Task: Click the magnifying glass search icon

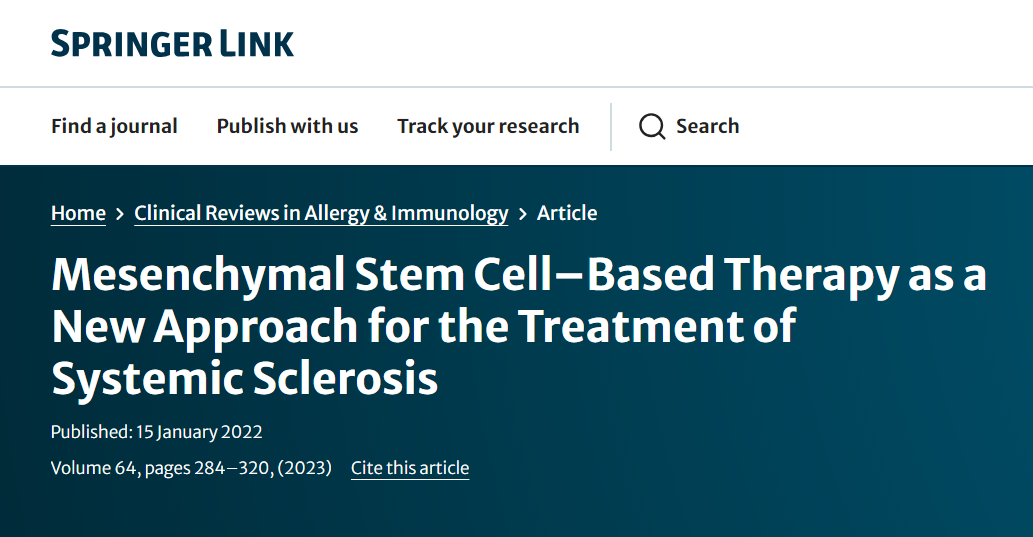Action: (x=652, y=127)
